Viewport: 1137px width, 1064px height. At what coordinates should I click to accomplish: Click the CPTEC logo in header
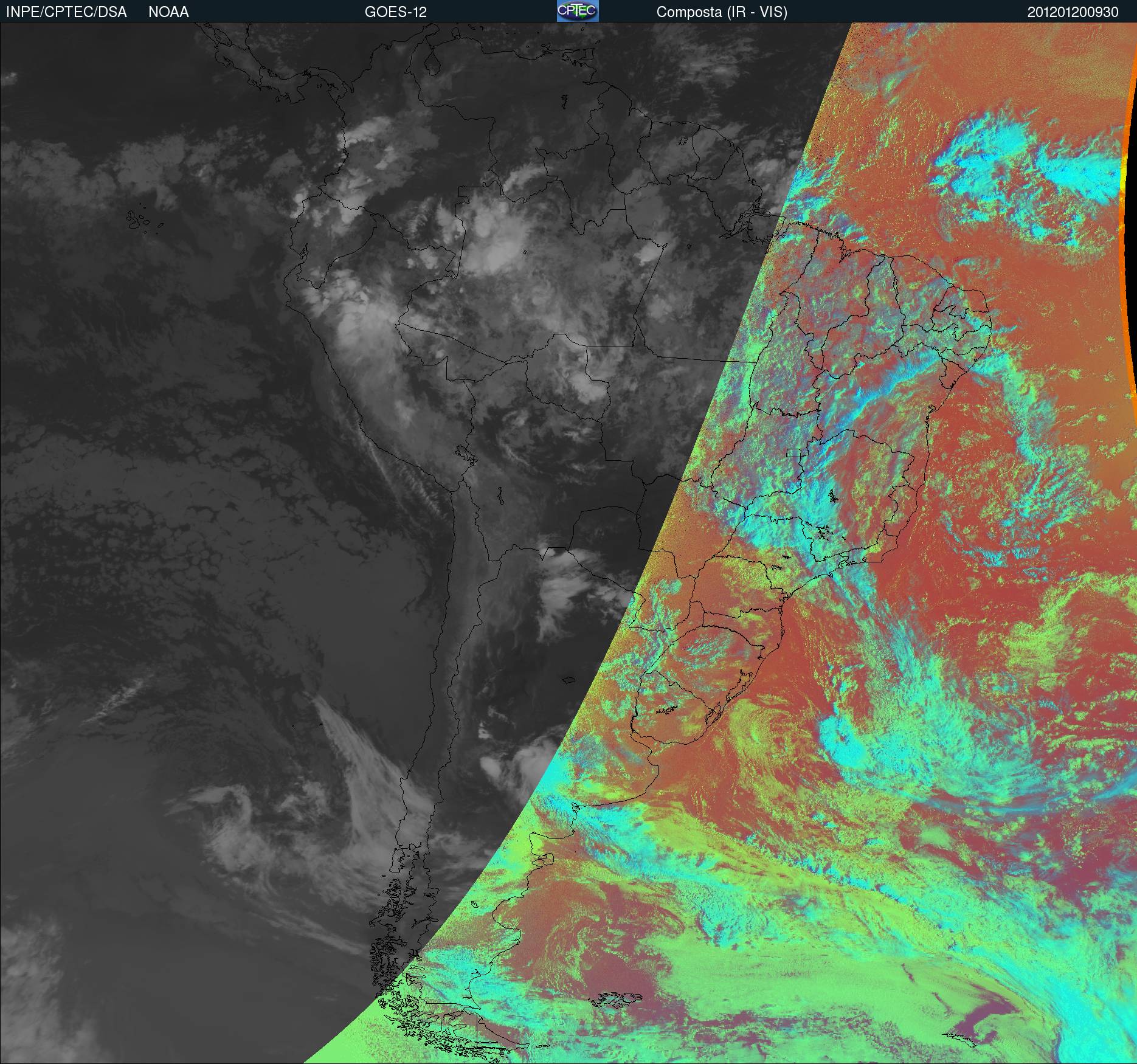coord(578,11)
